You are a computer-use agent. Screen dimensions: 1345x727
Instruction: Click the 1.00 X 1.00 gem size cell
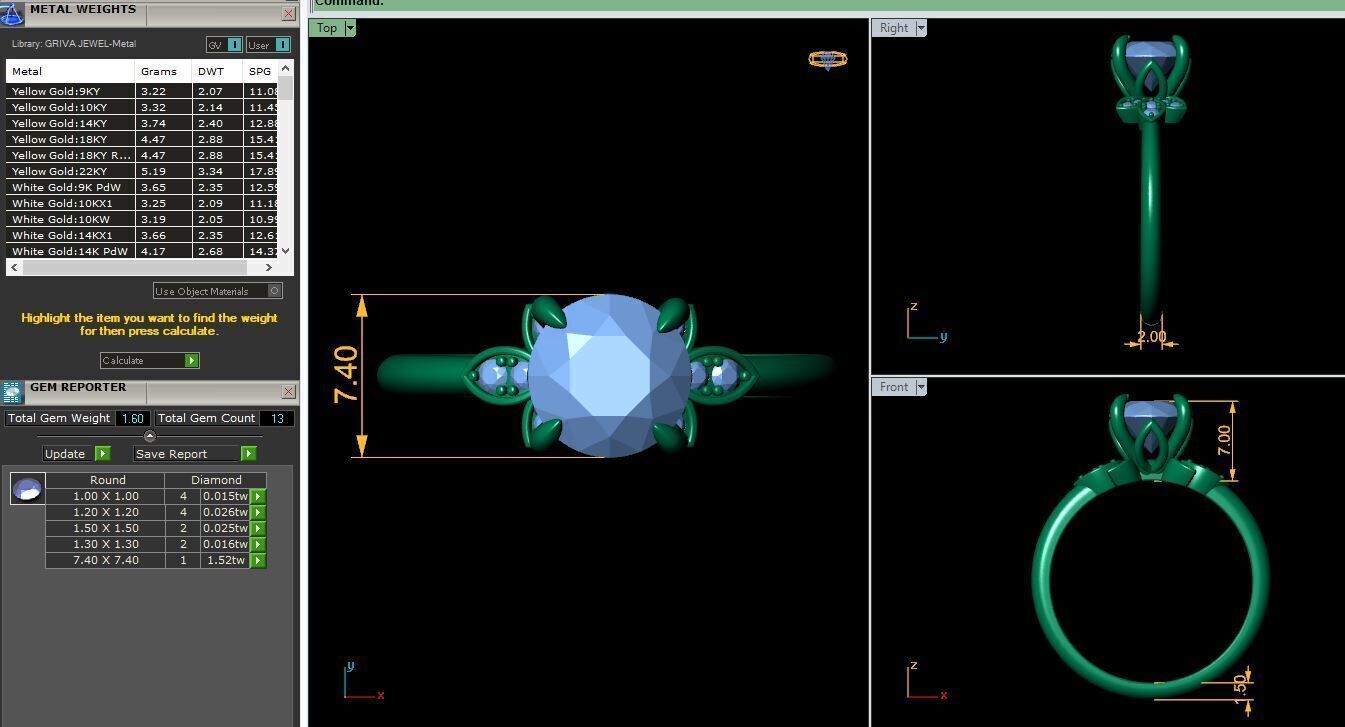(106, 496)
